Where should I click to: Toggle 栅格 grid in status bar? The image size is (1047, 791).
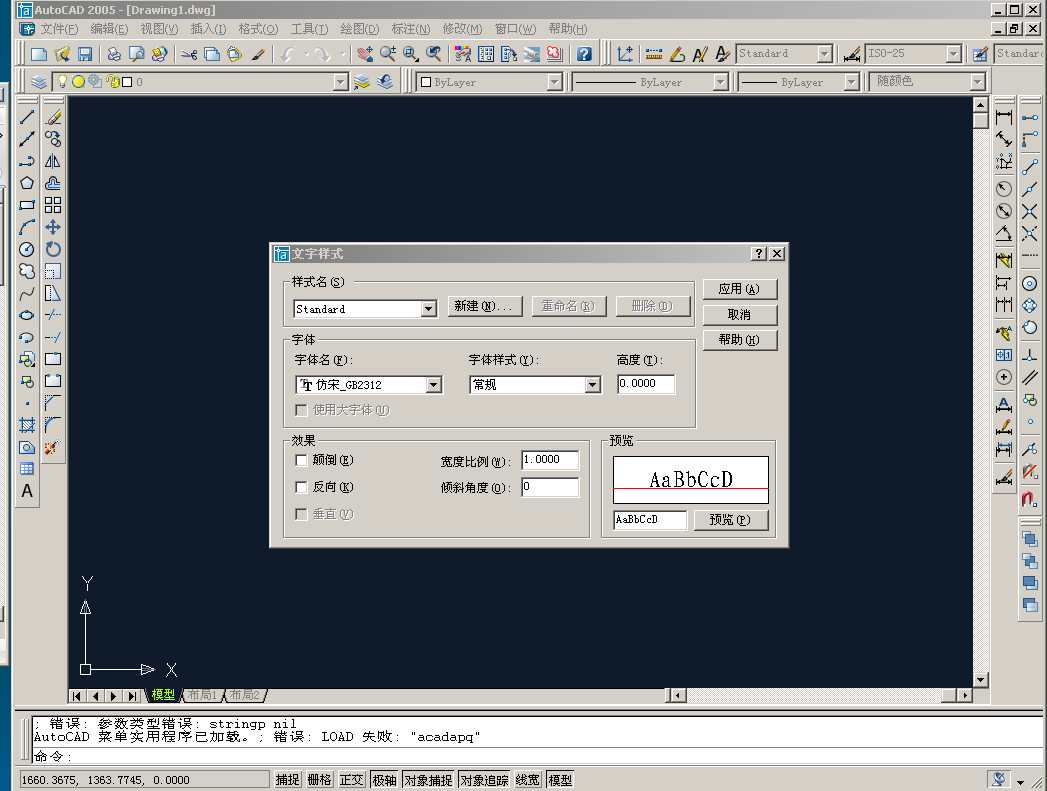tap(320, 780)
